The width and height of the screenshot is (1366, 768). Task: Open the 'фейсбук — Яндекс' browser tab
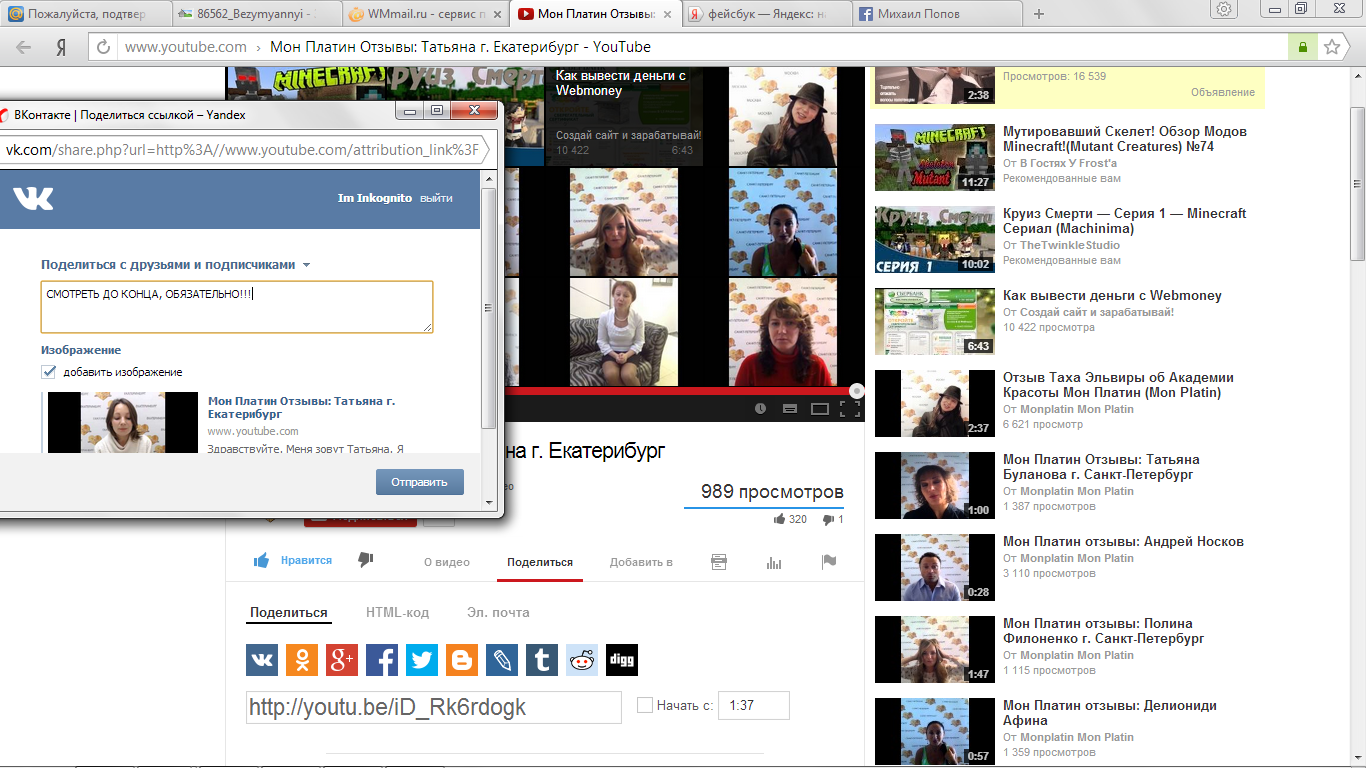(765, 14)
